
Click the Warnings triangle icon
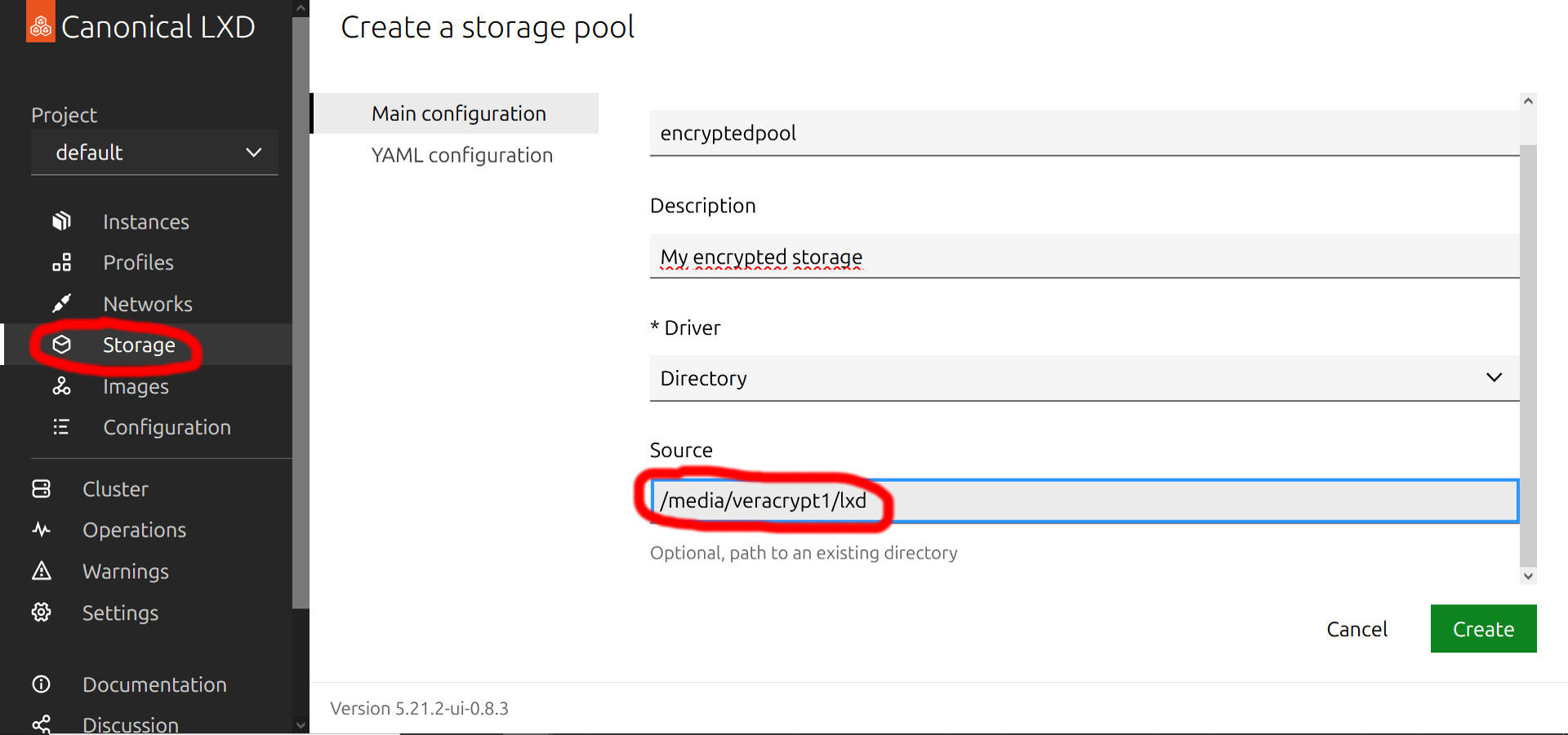pos(41,571)
